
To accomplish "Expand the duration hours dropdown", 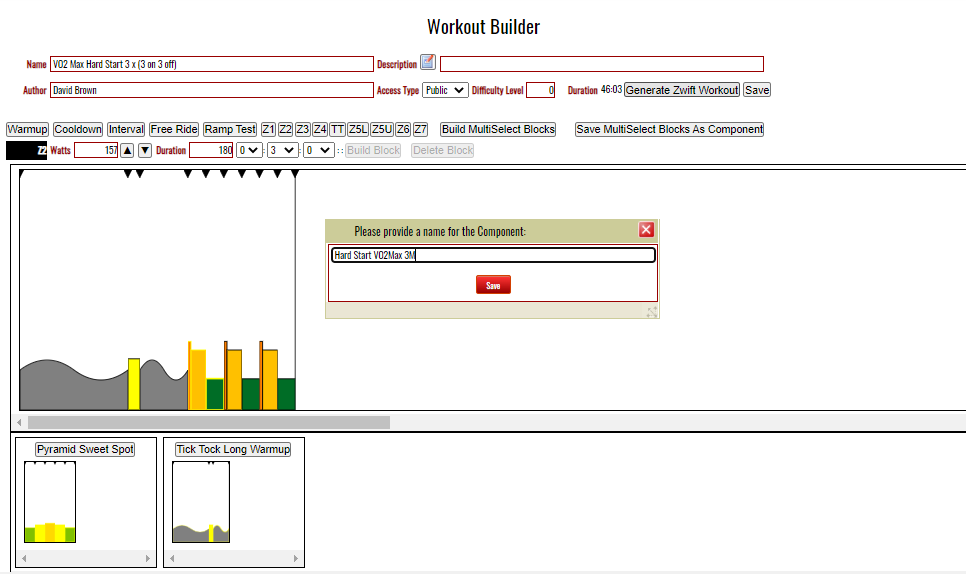I will 249,150.
